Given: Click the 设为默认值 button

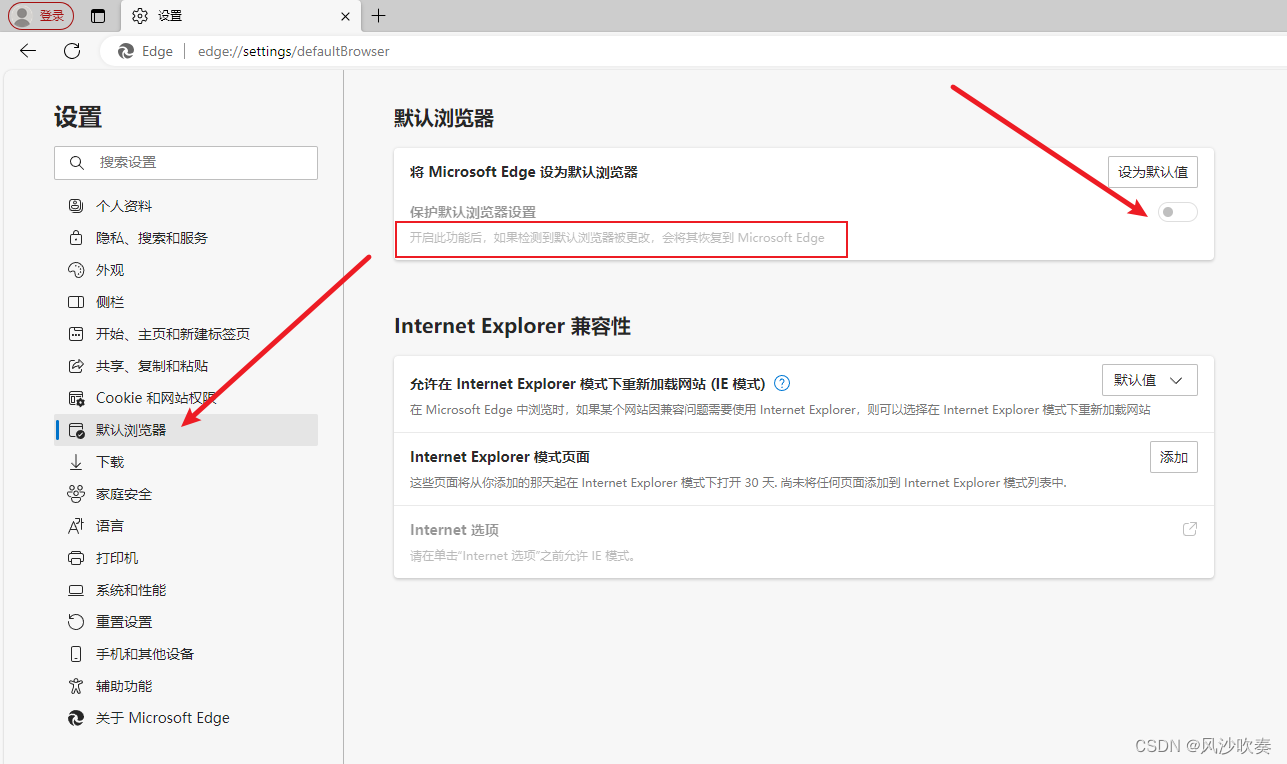Looking at the screenshot, I should click(1153, 172).
